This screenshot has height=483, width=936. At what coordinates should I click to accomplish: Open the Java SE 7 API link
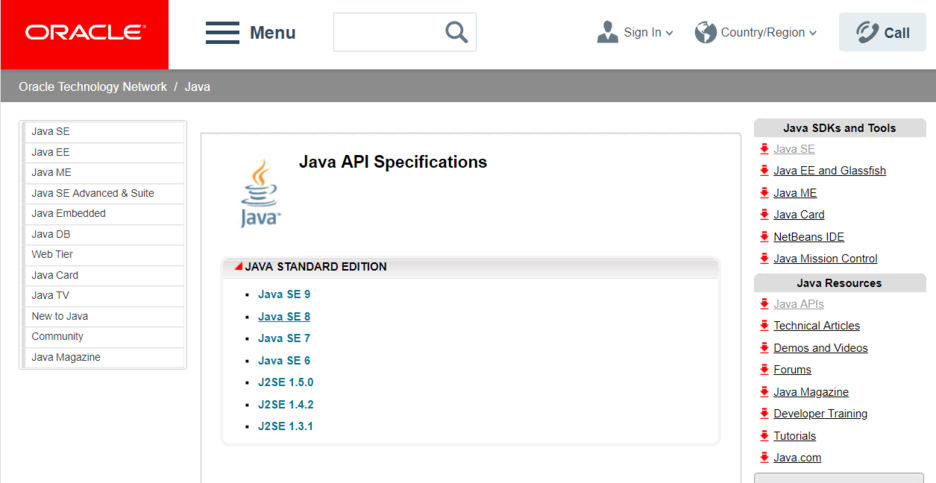point(284,339)
